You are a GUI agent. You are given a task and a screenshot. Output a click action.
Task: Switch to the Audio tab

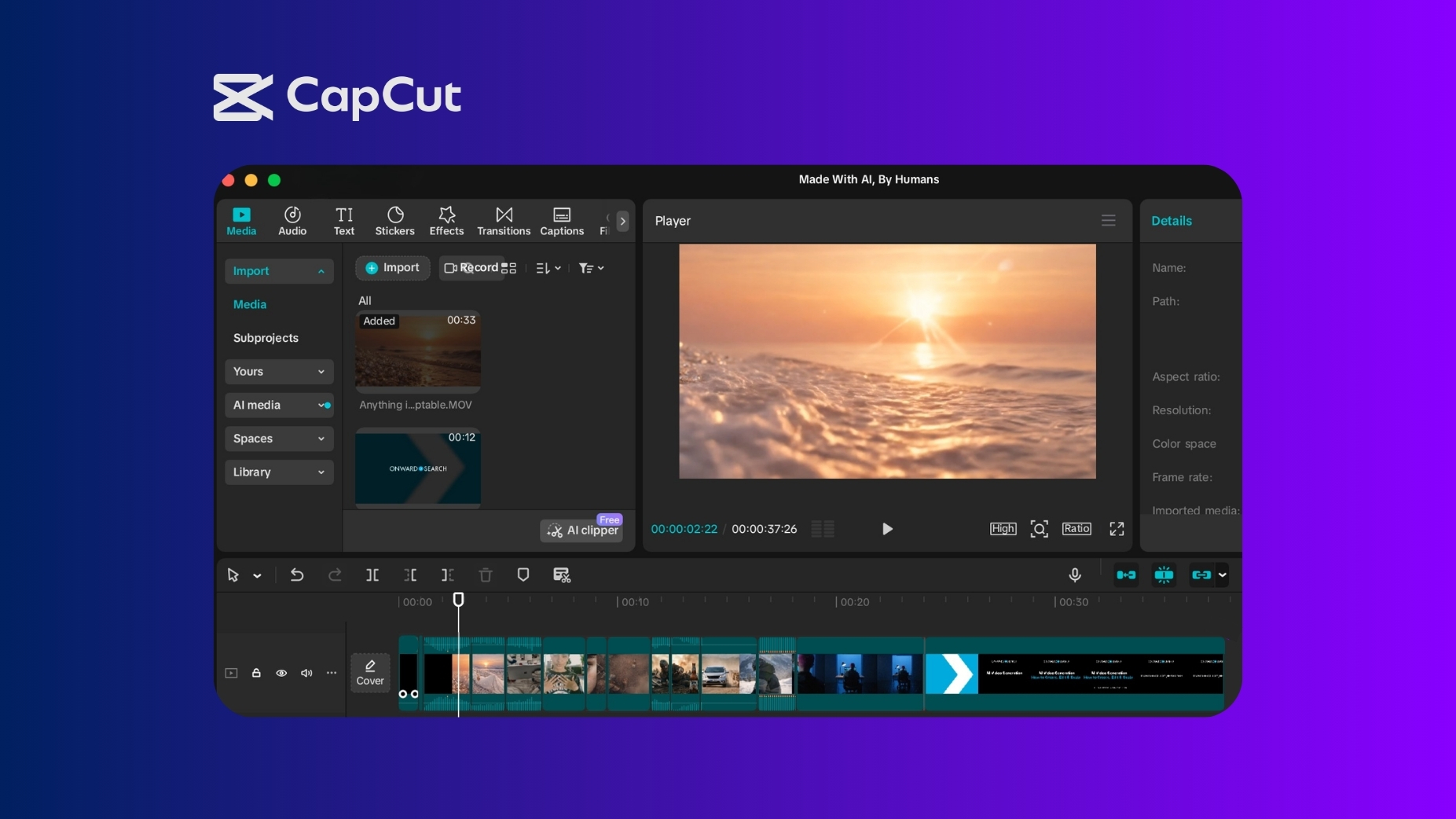(292, 221)
